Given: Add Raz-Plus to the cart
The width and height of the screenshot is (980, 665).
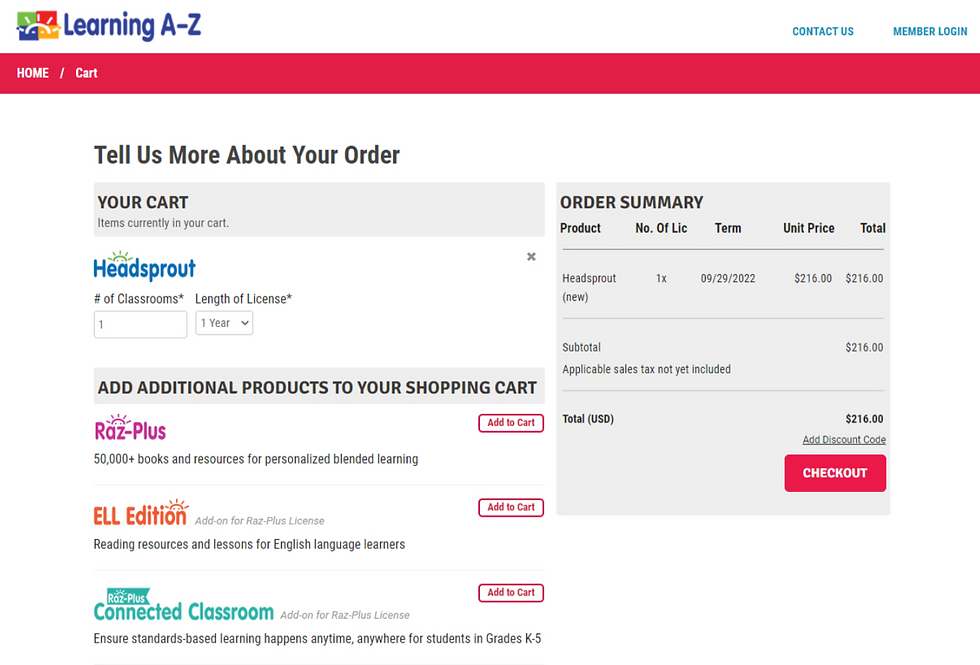Looking at the screenshot, I should pos(510,423).
